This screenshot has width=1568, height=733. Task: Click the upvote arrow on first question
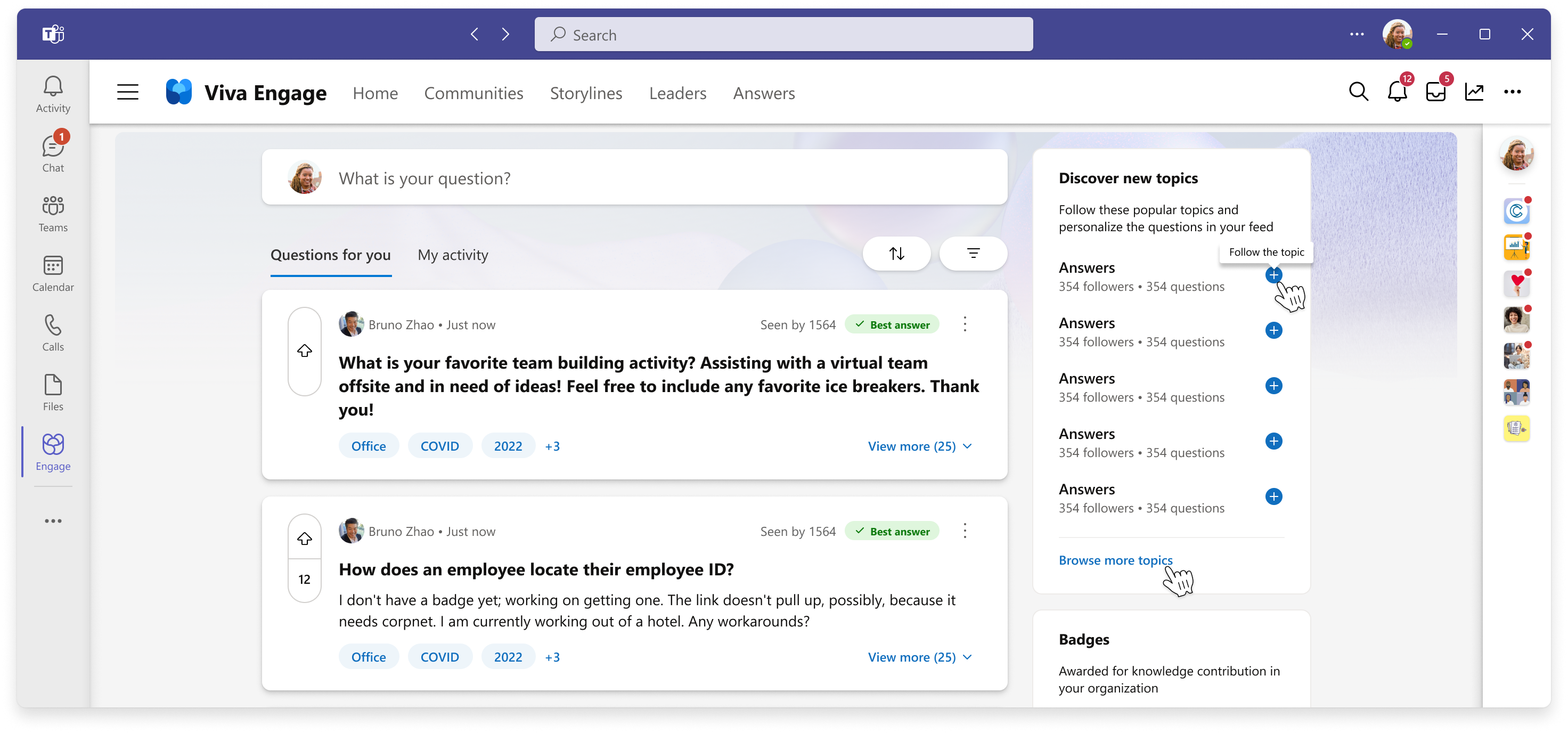click(x=304, y=351)
